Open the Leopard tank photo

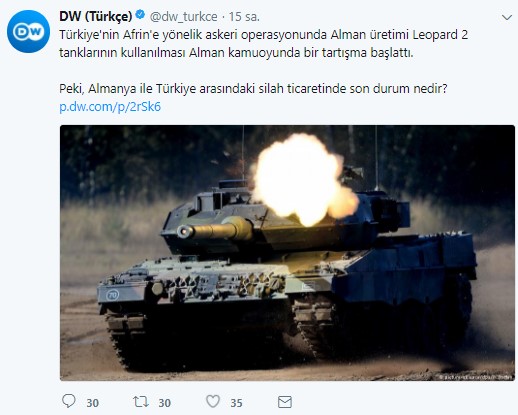(x=287, y=253)
